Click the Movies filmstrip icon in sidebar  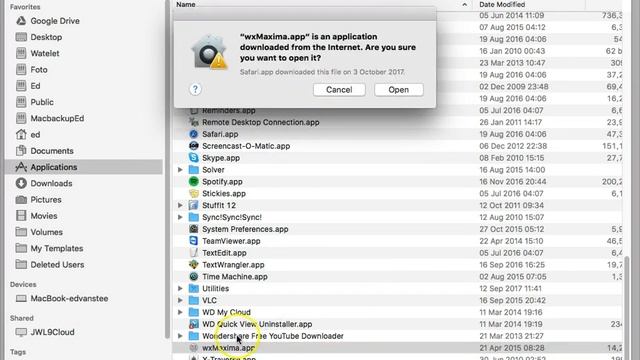(x=21, y=216)
